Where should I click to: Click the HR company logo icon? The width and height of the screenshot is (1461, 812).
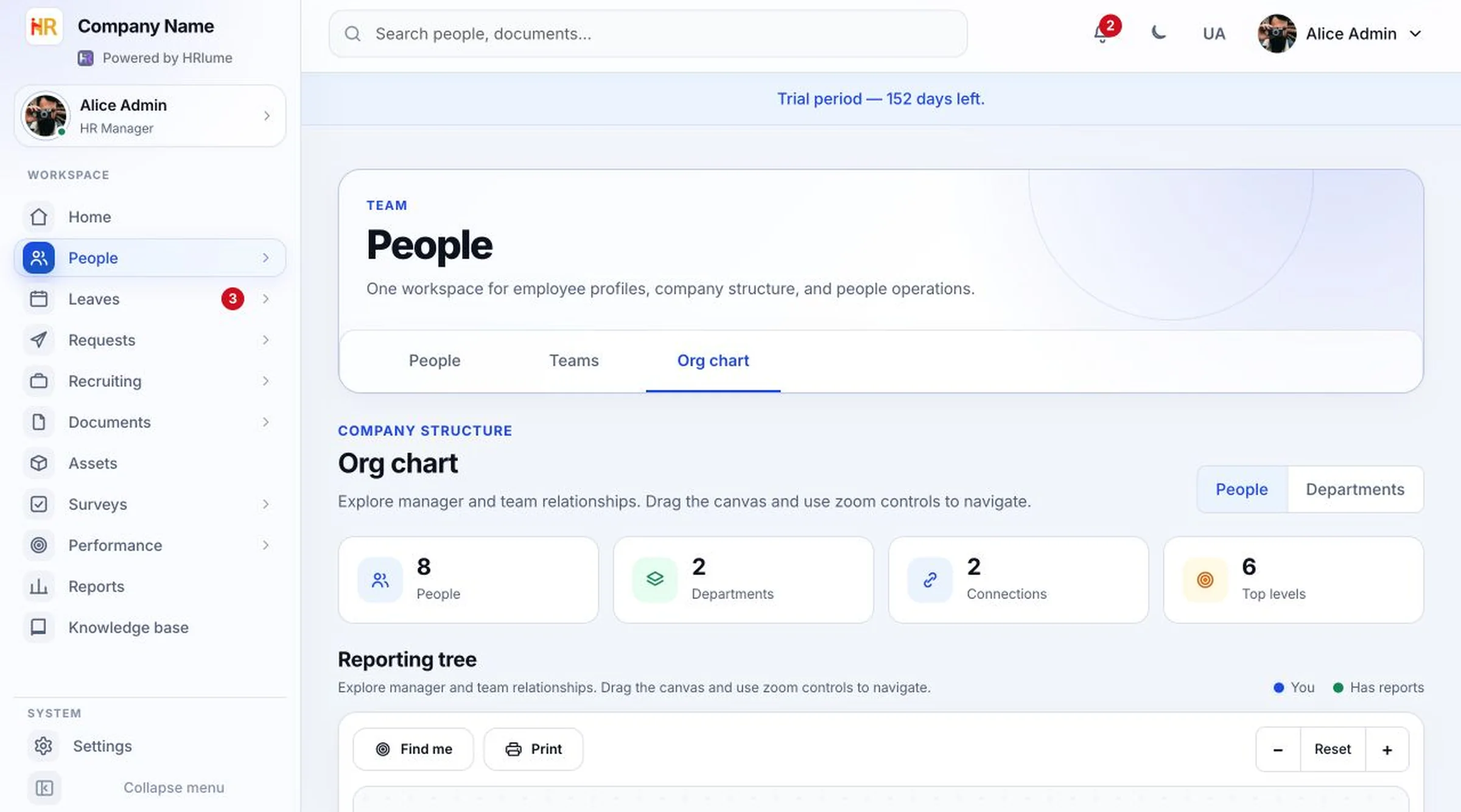click(x=44, y=26)
